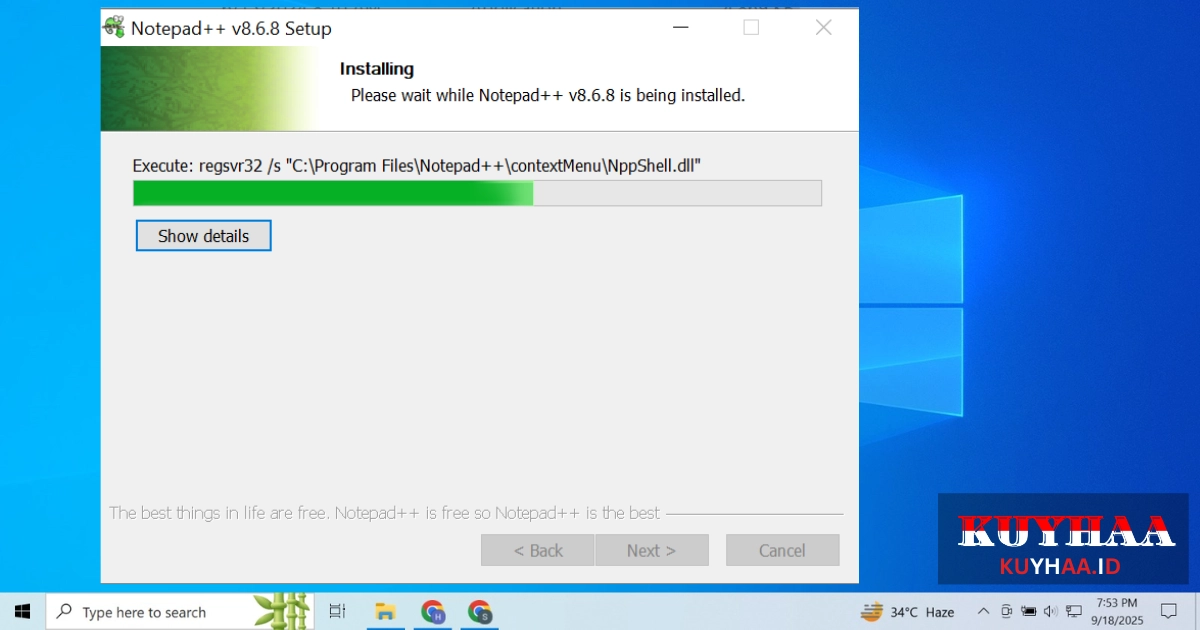
Task: Open the network tray icon
Action: (x=1074, y=611)
